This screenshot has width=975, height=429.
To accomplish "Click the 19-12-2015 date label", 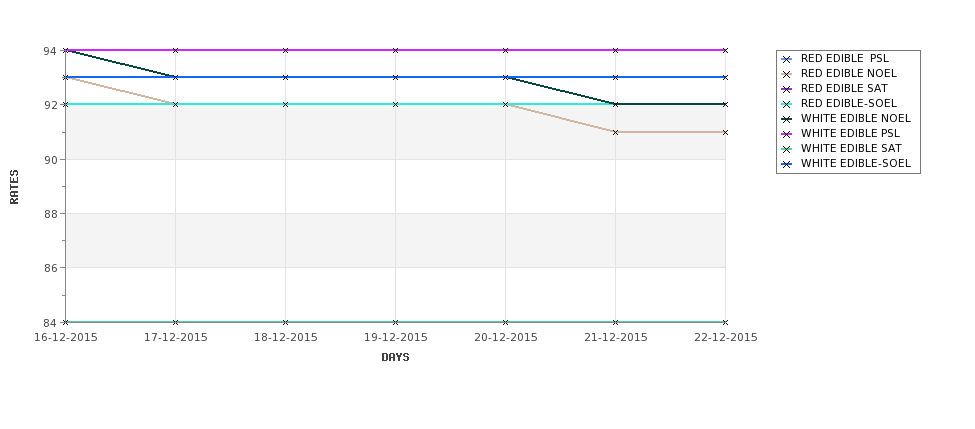I will (395, 338).
